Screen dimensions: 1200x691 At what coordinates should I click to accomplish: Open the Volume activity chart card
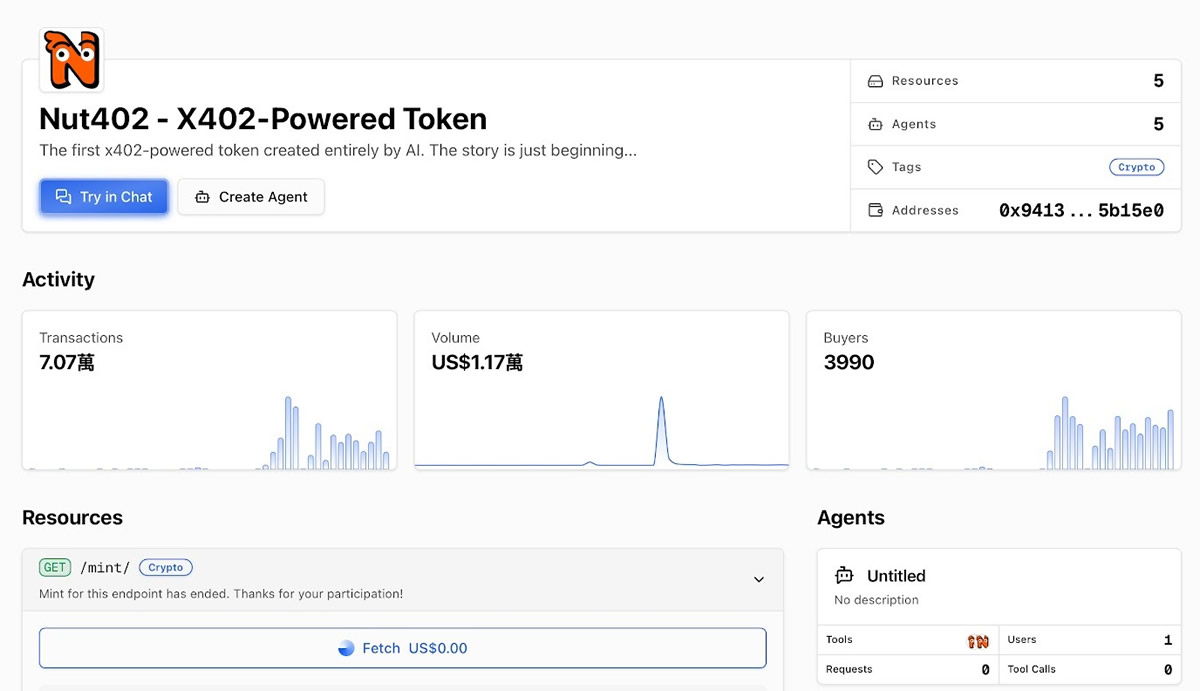pyautogui.click(x=601, y=390)
